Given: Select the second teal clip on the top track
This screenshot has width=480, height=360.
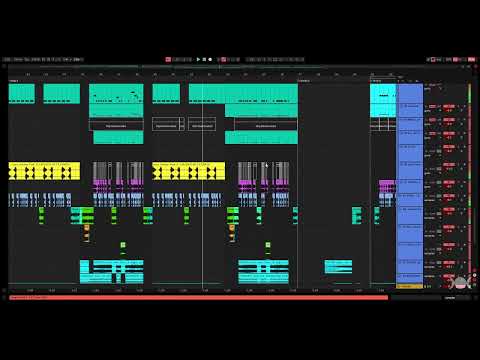Looking at the screenshot, I should coord(62,94).
